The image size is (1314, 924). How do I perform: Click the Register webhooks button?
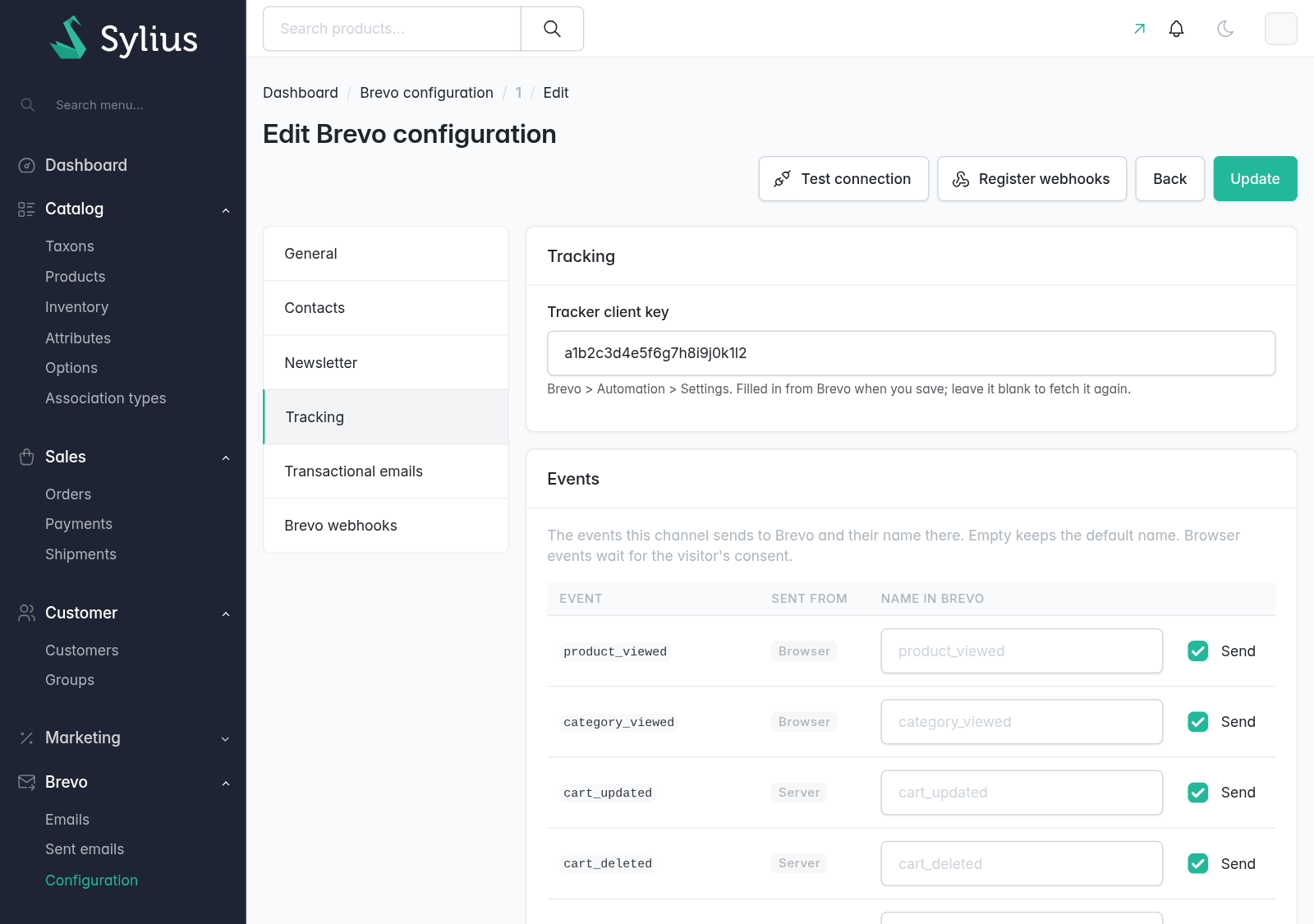tap(1031, 178)
